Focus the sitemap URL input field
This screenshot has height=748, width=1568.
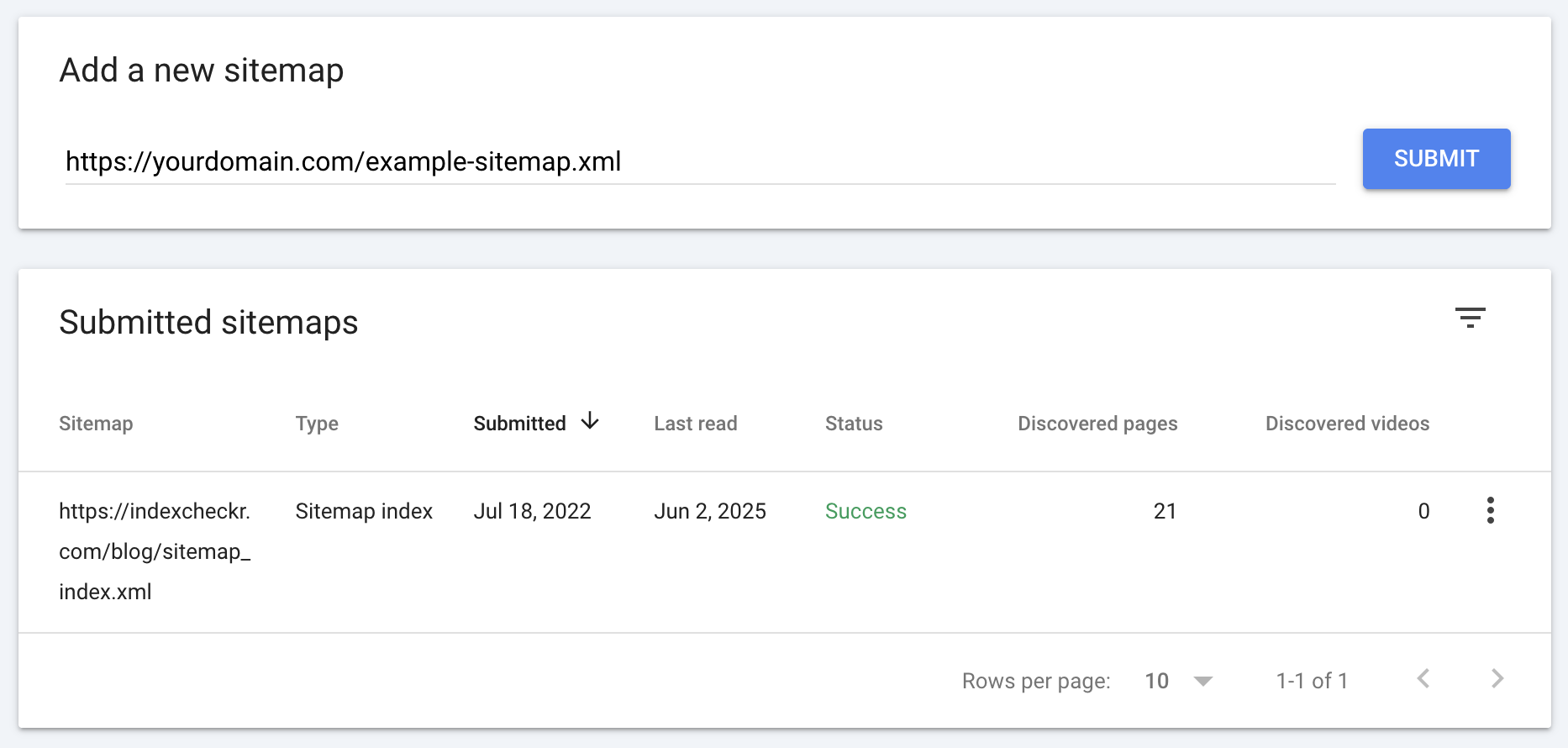(x=700, y=161)
